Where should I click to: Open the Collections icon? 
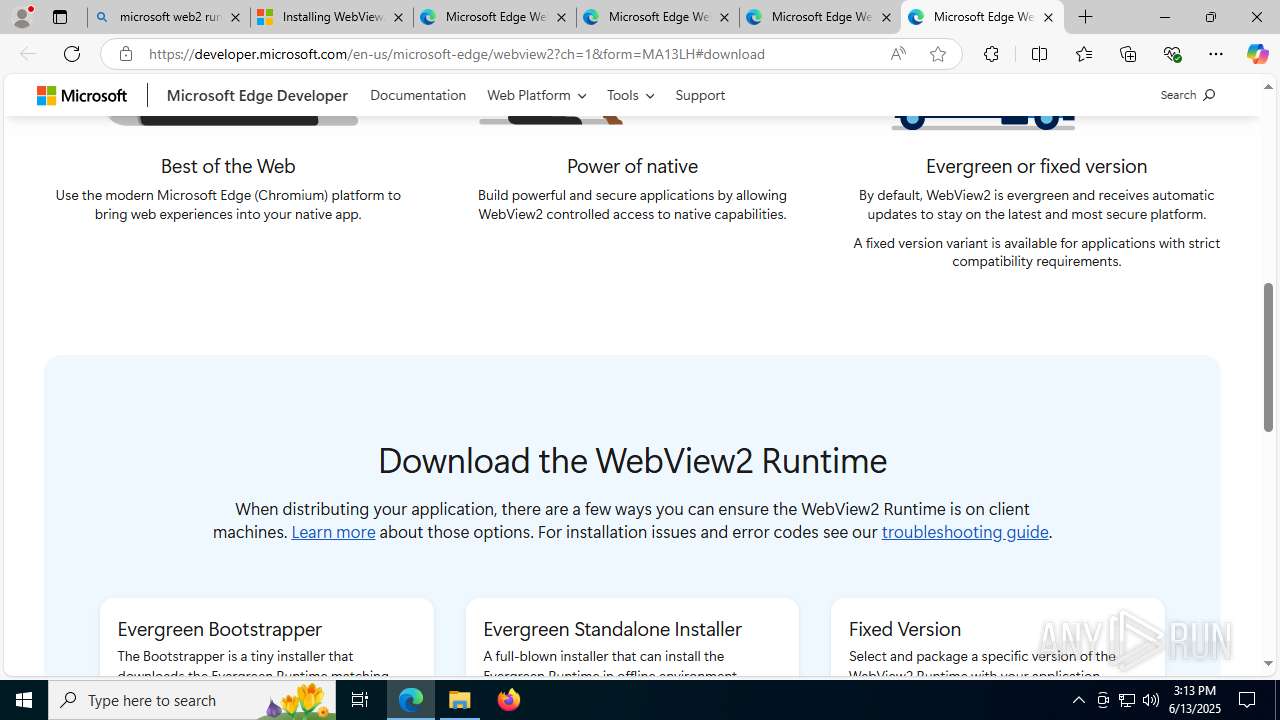pos(1128,54)
